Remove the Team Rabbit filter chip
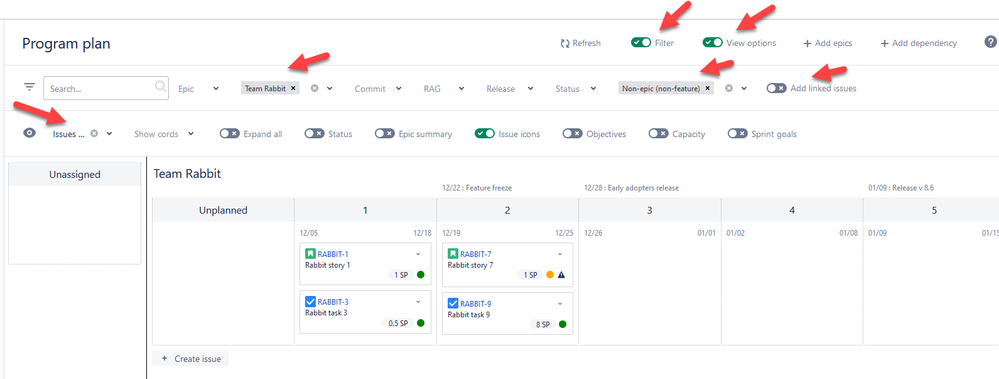 pyautogui.click(x=293, y=89)
